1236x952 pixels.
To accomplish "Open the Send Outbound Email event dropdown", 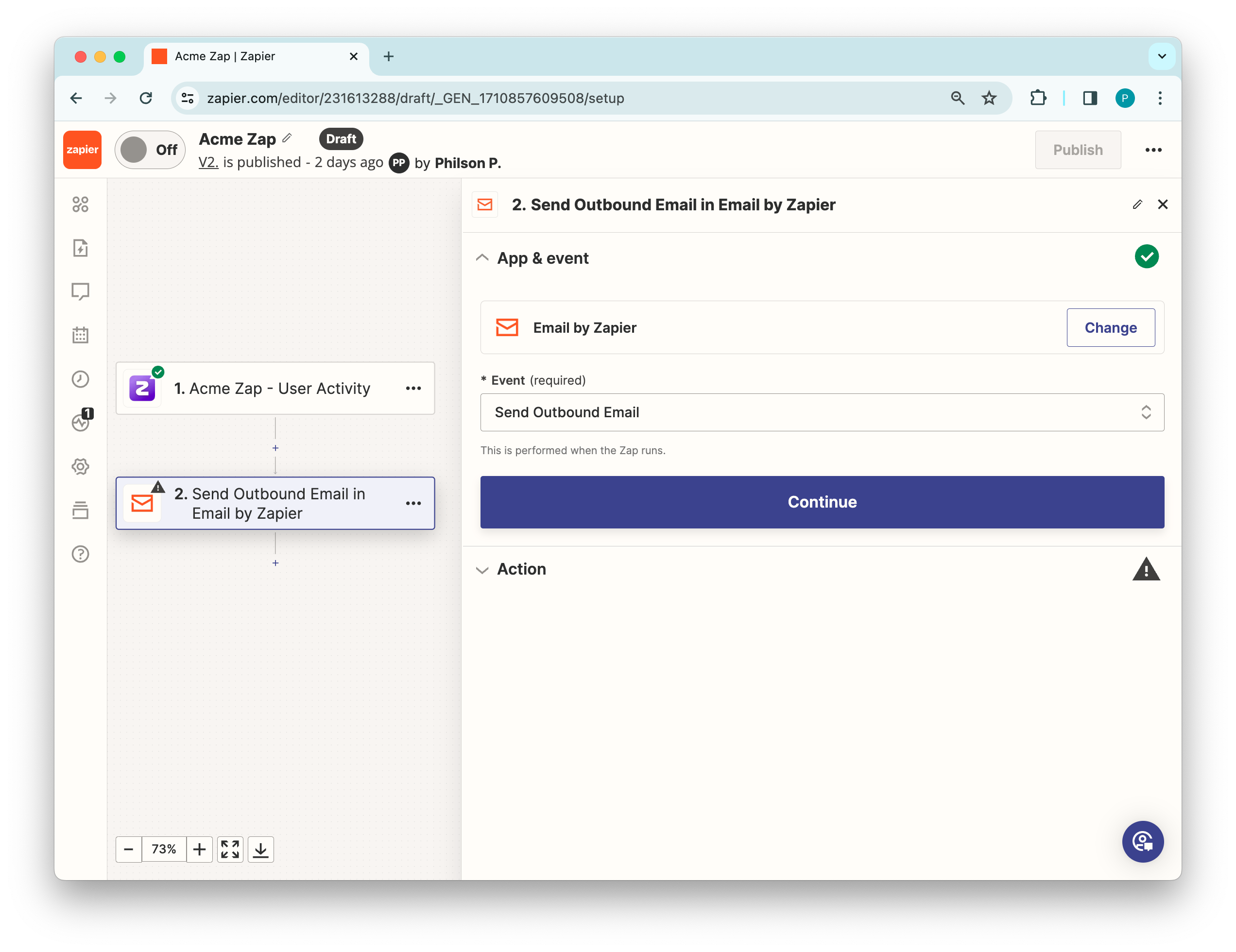I will click(x=822, y=412).
